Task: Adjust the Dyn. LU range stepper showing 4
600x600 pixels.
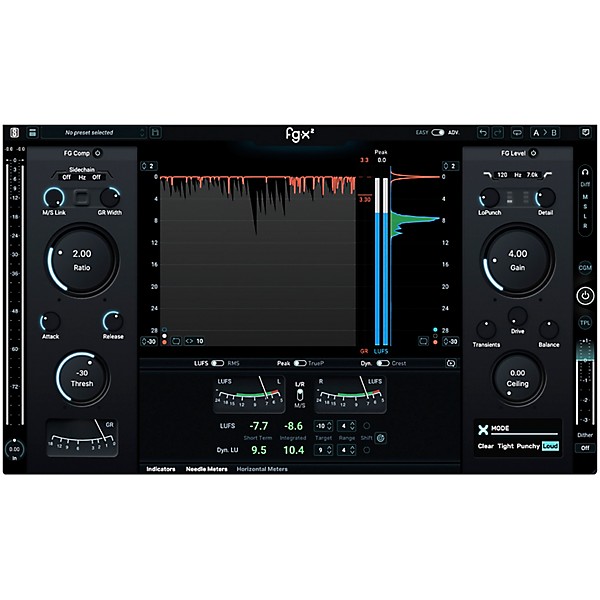Action: pyautogui.click(x=347, y=450)
